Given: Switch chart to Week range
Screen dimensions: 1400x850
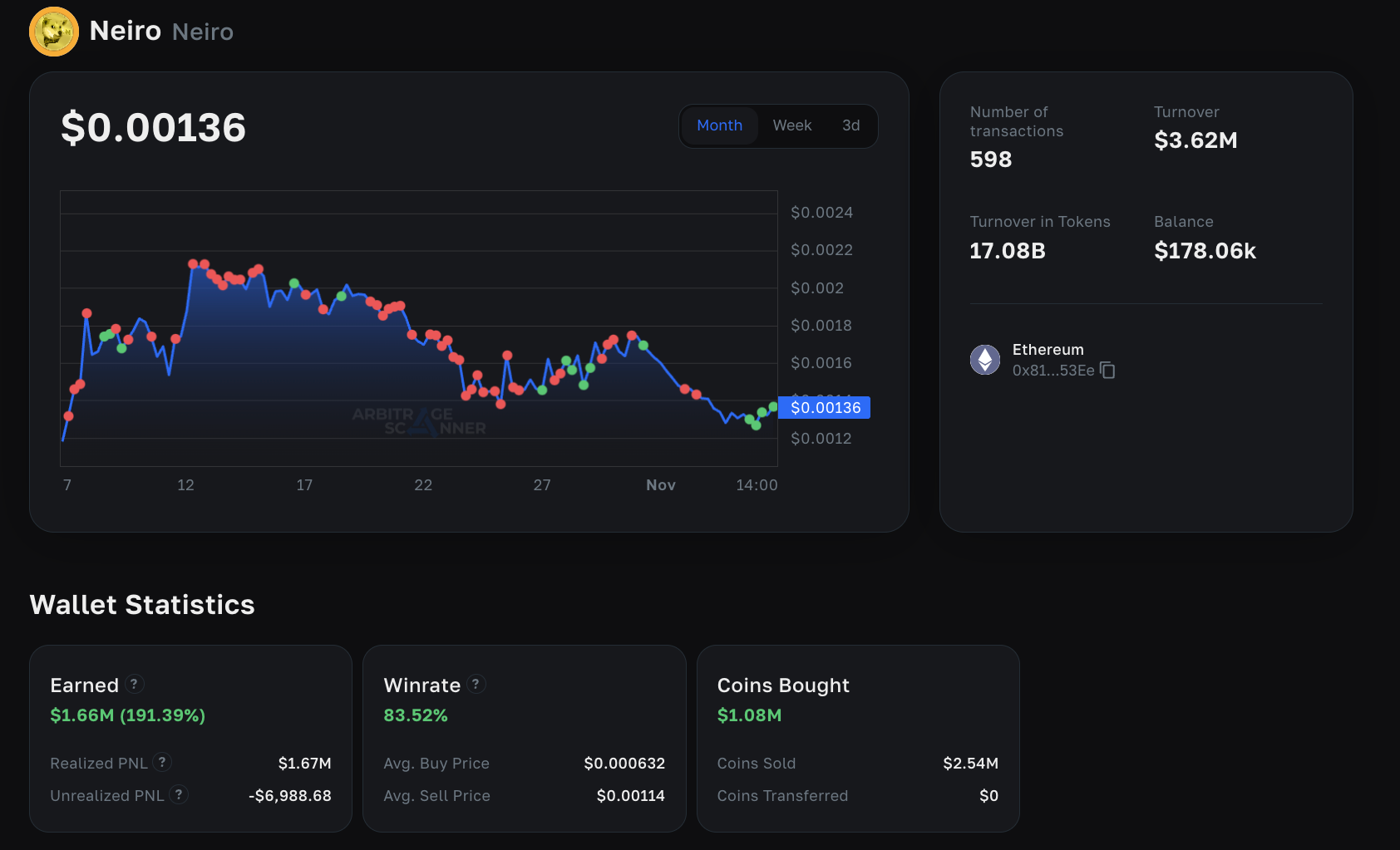Looking at the screenshot, I should [x=792, y=125].
